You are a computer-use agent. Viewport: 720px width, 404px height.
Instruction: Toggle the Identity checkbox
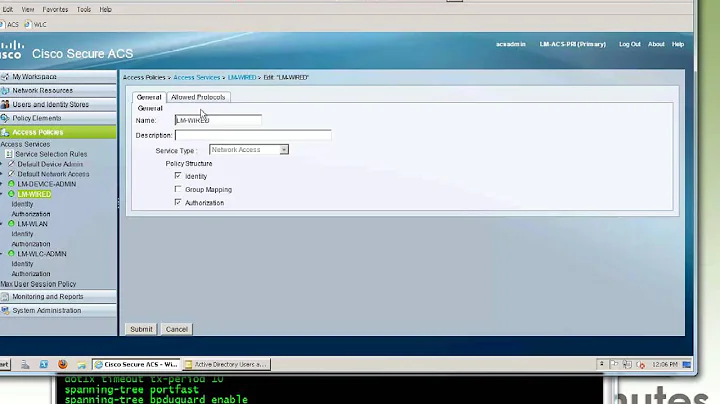point(178,176)
